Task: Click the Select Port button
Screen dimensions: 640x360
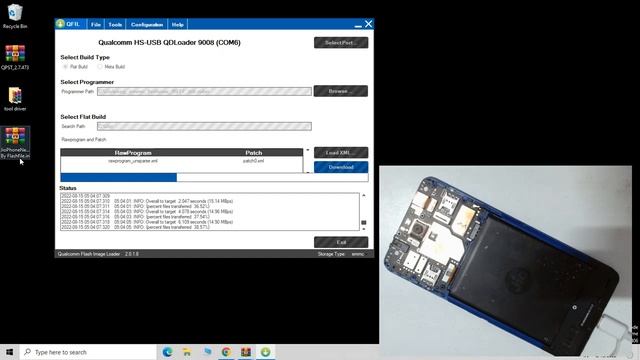Action: click(341, 42)
